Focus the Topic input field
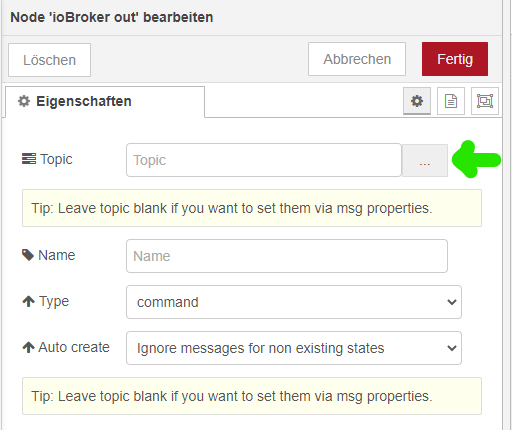This screenshot has width=512, height=430. pos(264,160)
